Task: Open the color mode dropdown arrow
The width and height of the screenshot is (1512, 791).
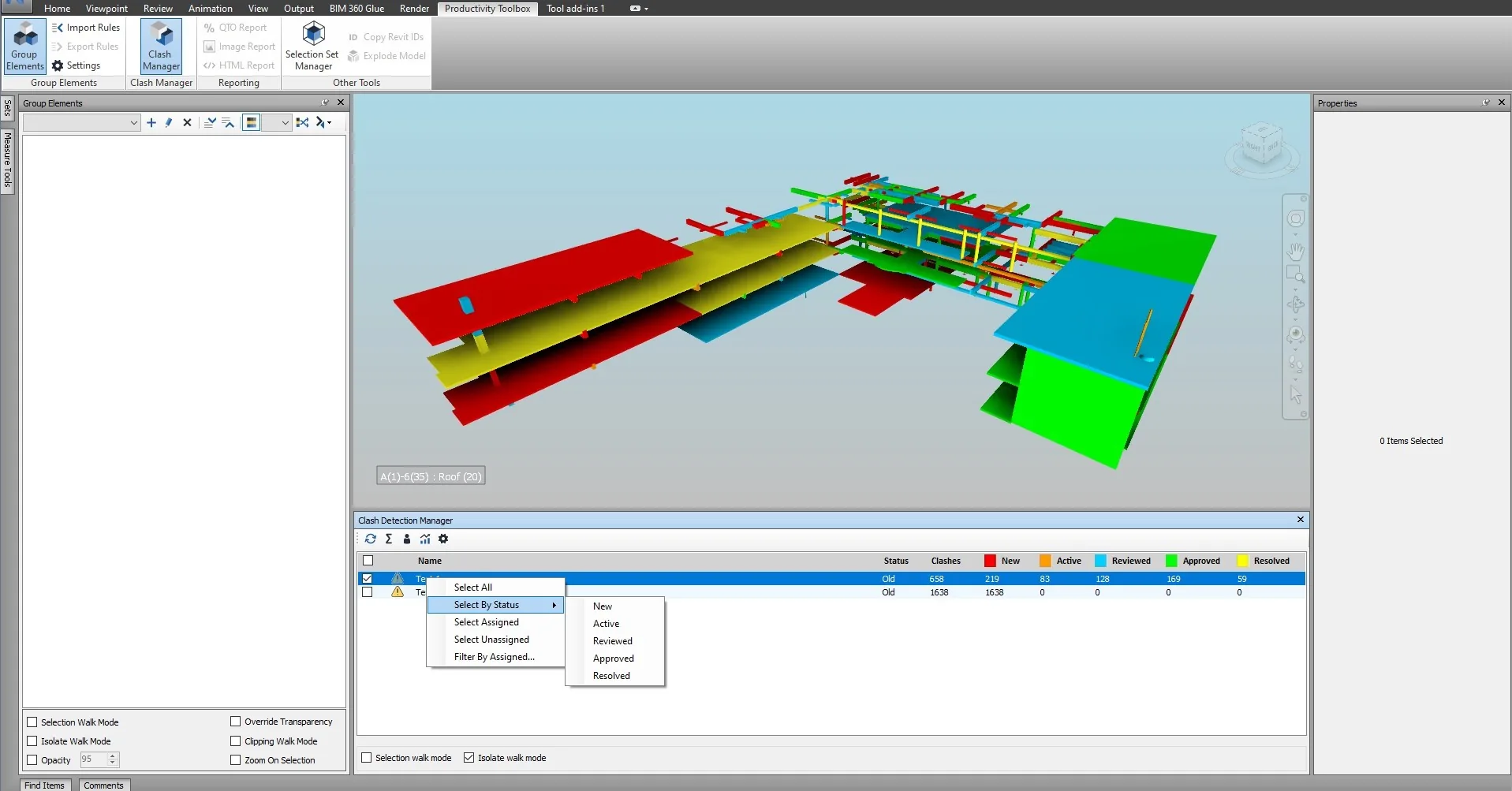Action: click(x=285, y=122)
